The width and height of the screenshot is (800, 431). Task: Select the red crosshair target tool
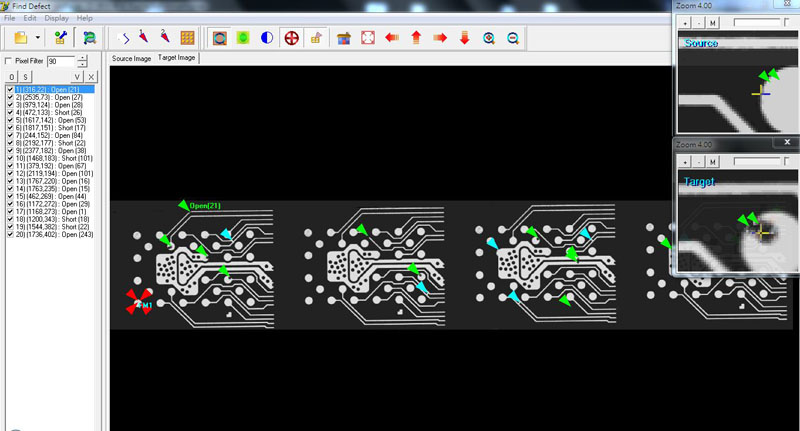(292, 38)
